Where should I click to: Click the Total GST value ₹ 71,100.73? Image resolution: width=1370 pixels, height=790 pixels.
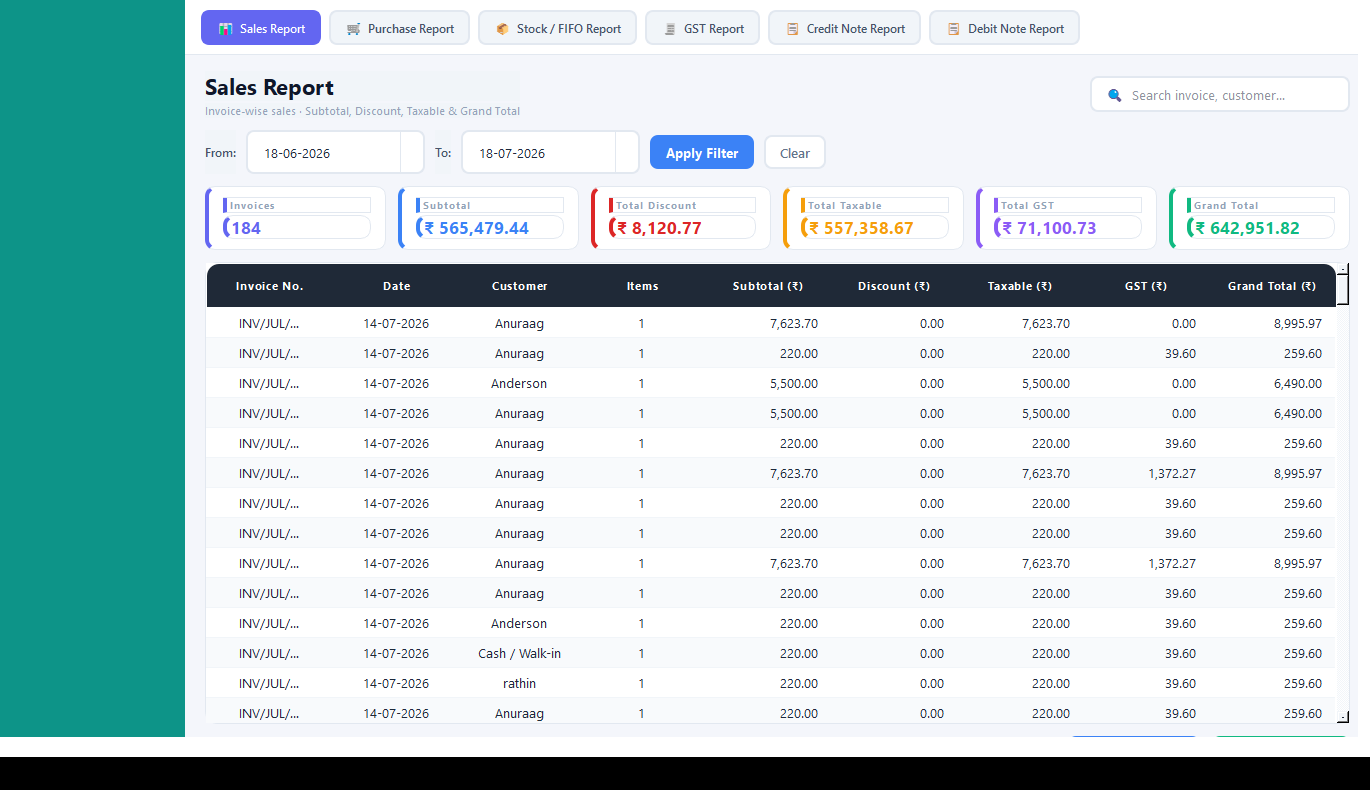[1048, 228]
